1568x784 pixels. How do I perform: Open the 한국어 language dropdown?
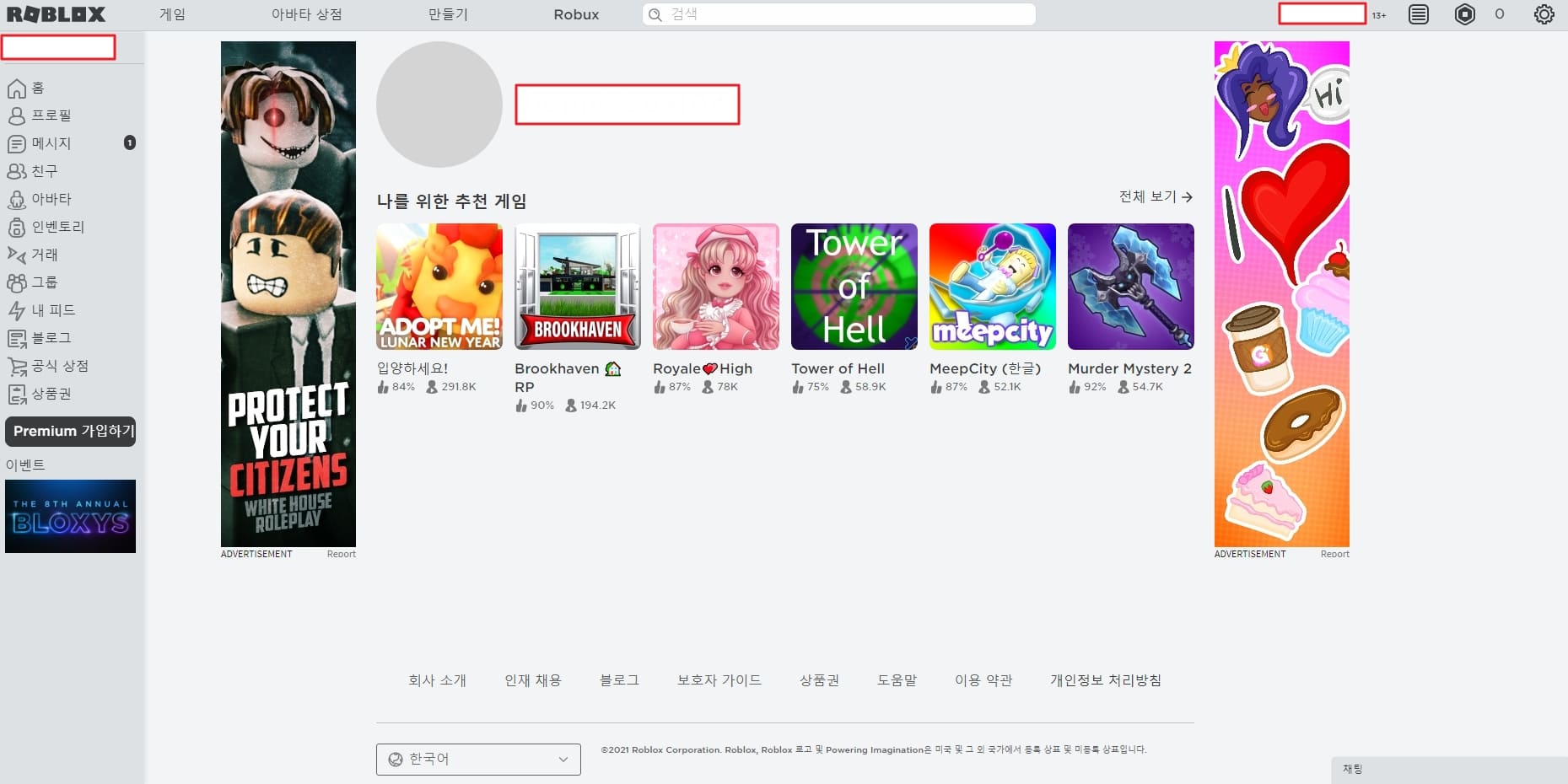[x=478, y=760]
